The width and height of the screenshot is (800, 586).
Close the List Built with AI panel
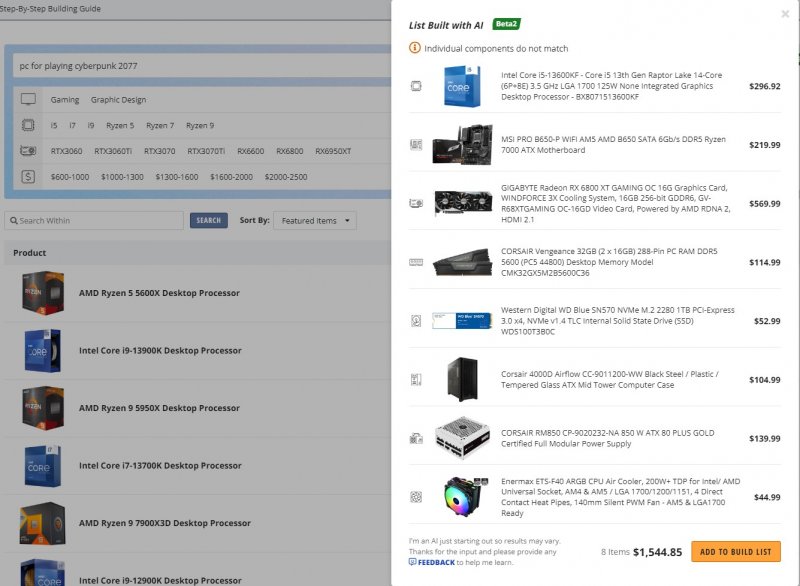click(x=785, y=14)
